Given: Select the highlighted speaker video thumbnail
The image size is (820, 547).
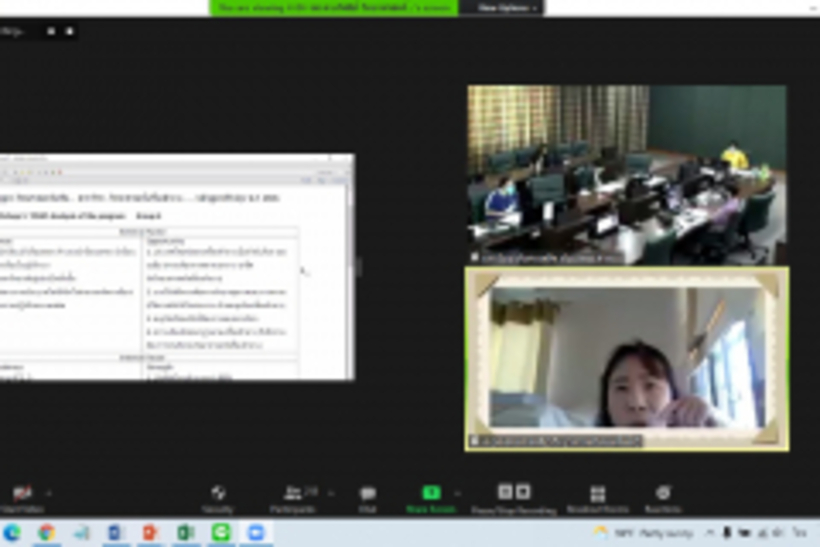Looking at the screenshot, I should point(627,359).
